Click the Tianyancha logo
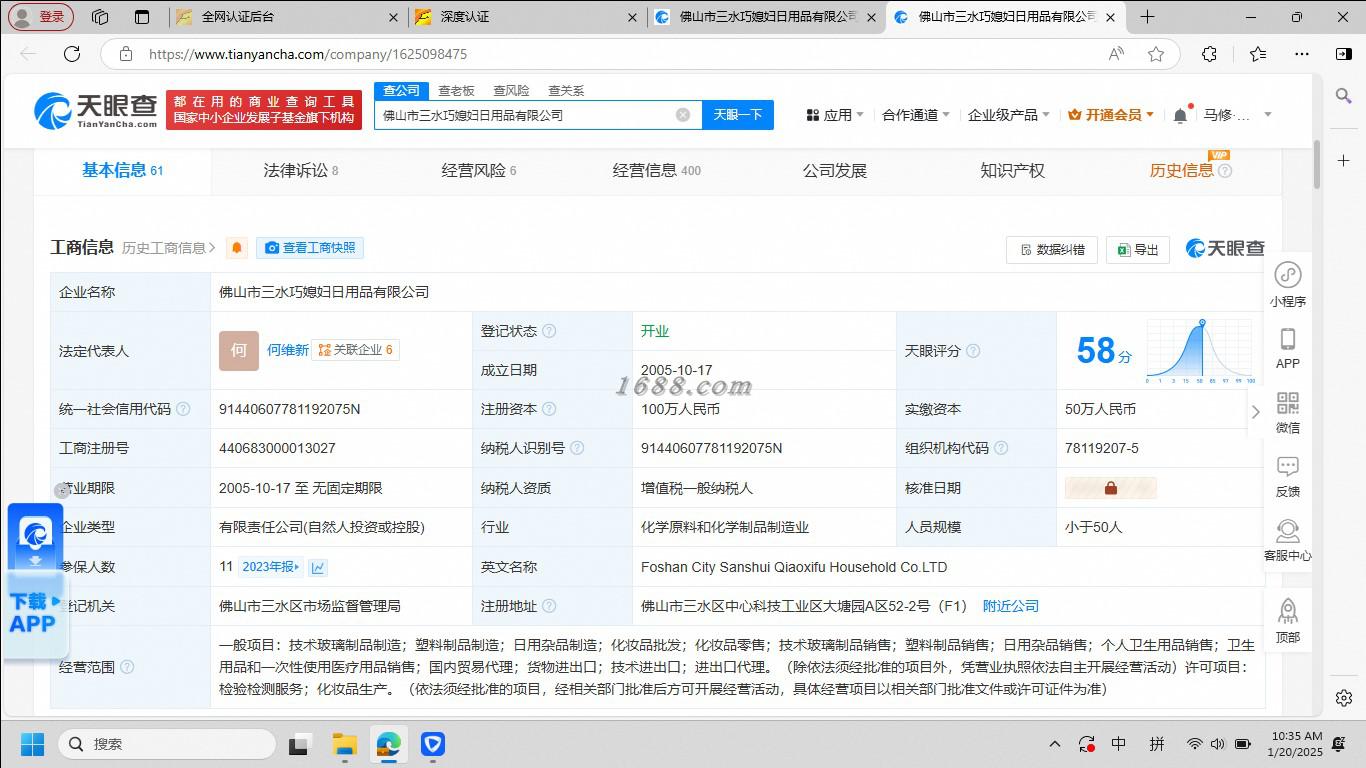Viewport: 1366px width, 768px height. (x=96, y=110)
